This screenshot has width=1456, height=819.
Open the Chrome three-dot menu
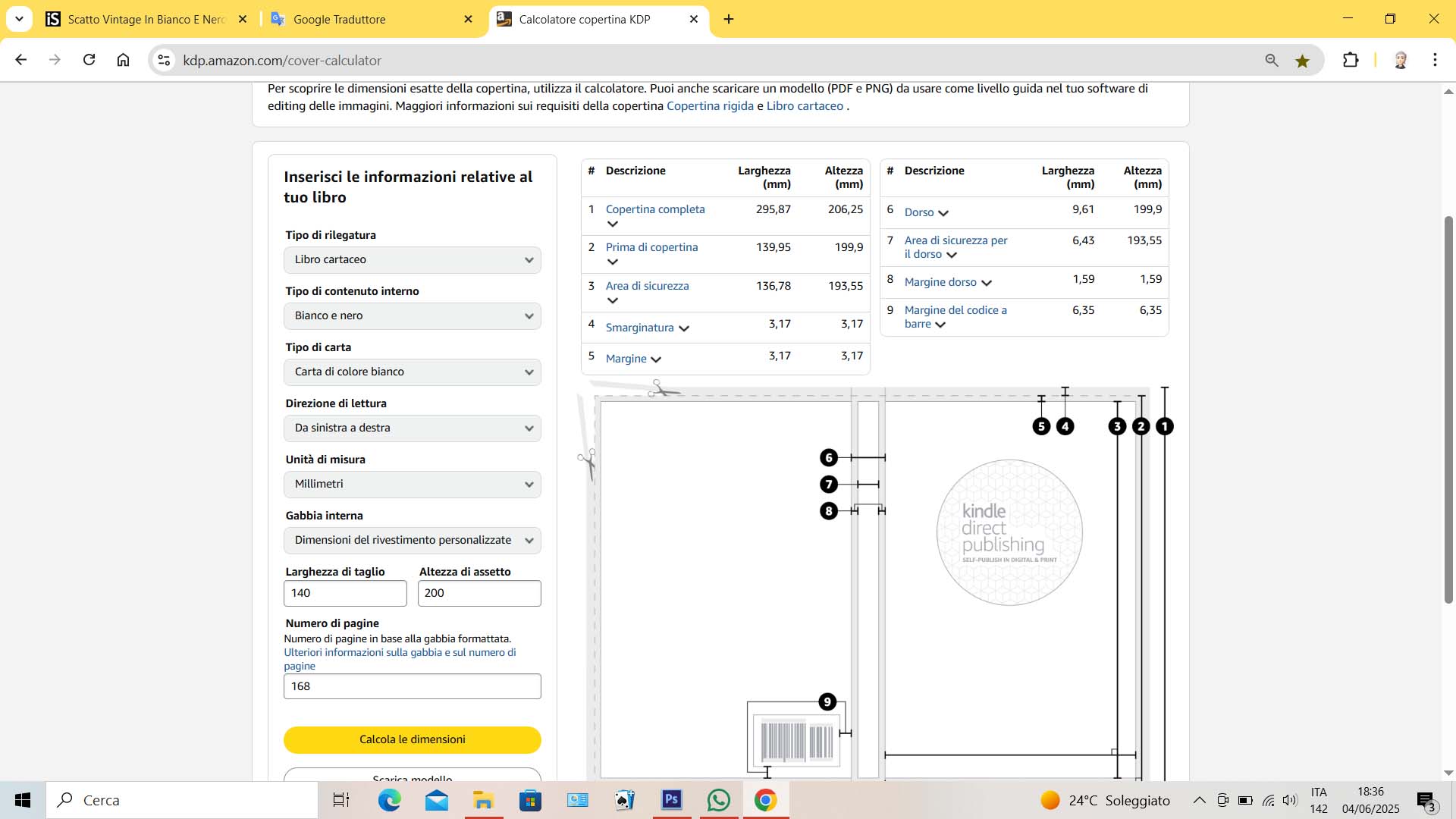(1435, 60)
